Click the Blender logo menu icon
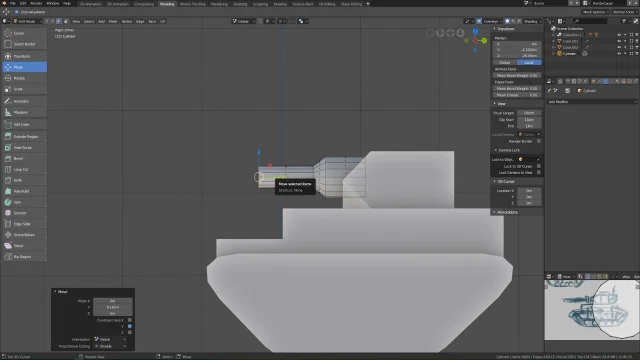 [x=4, y=3]
